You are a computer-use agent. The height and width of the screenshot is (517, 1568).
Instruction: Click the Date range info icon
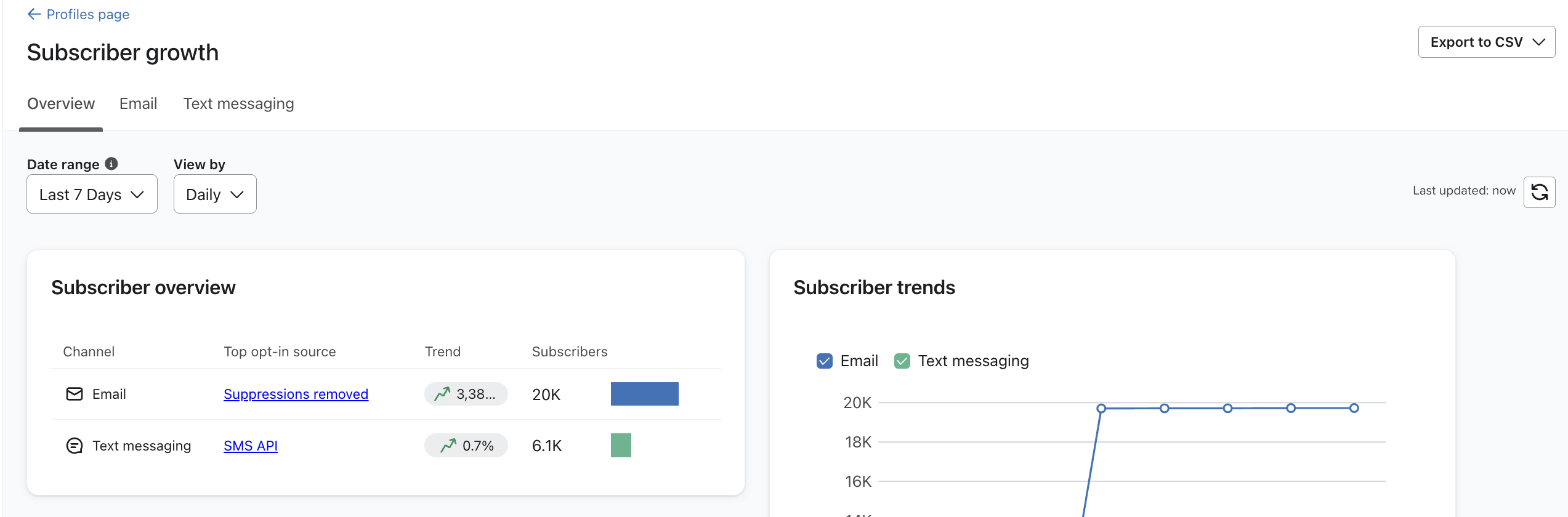[x=111, y=164]
